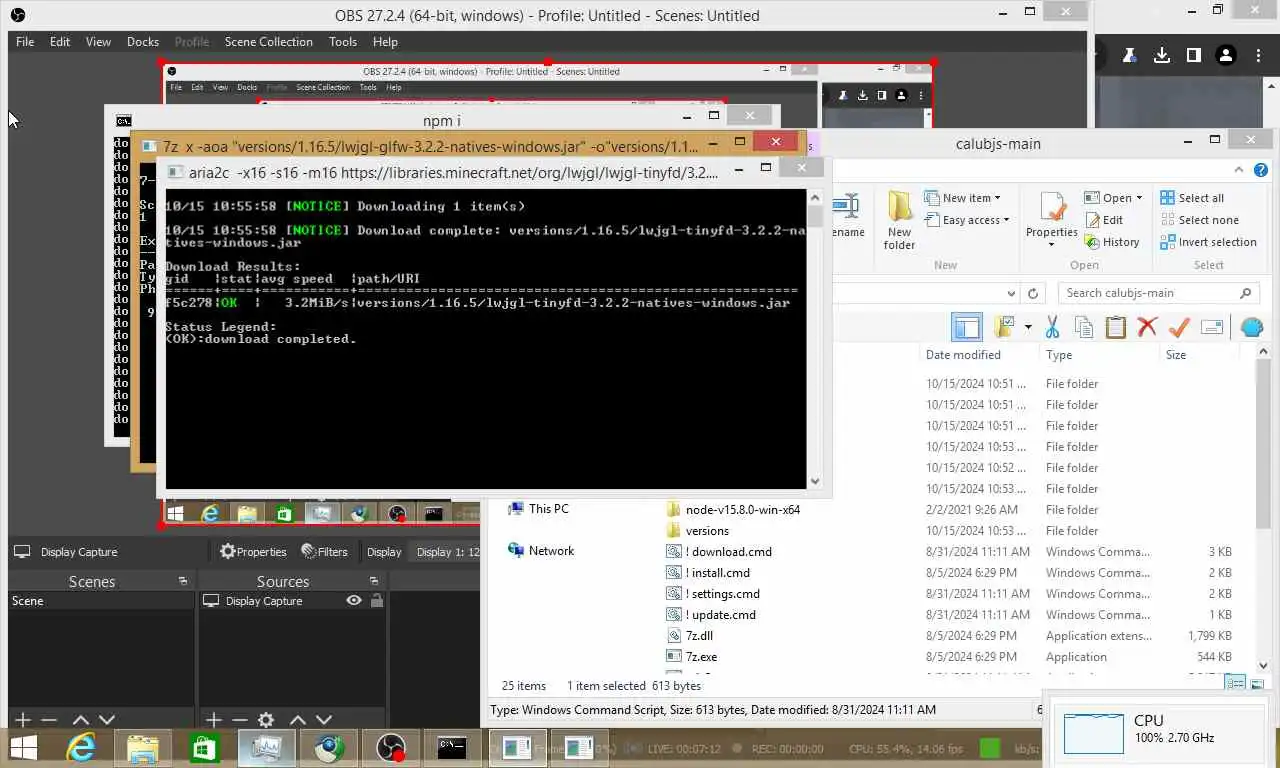The height and width of the screenshot is (768, 1280).
Task: Click the Copy toolbar icon
Action: [1083, 327]
